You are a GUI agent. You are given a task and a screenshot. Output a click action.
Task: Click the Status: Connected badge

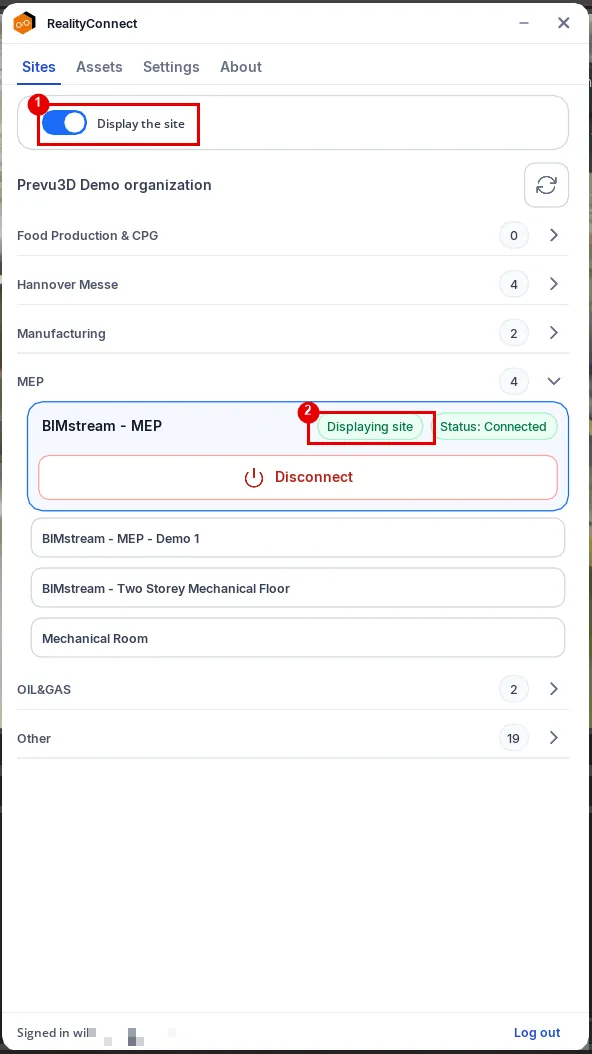[x=493, y=427]
